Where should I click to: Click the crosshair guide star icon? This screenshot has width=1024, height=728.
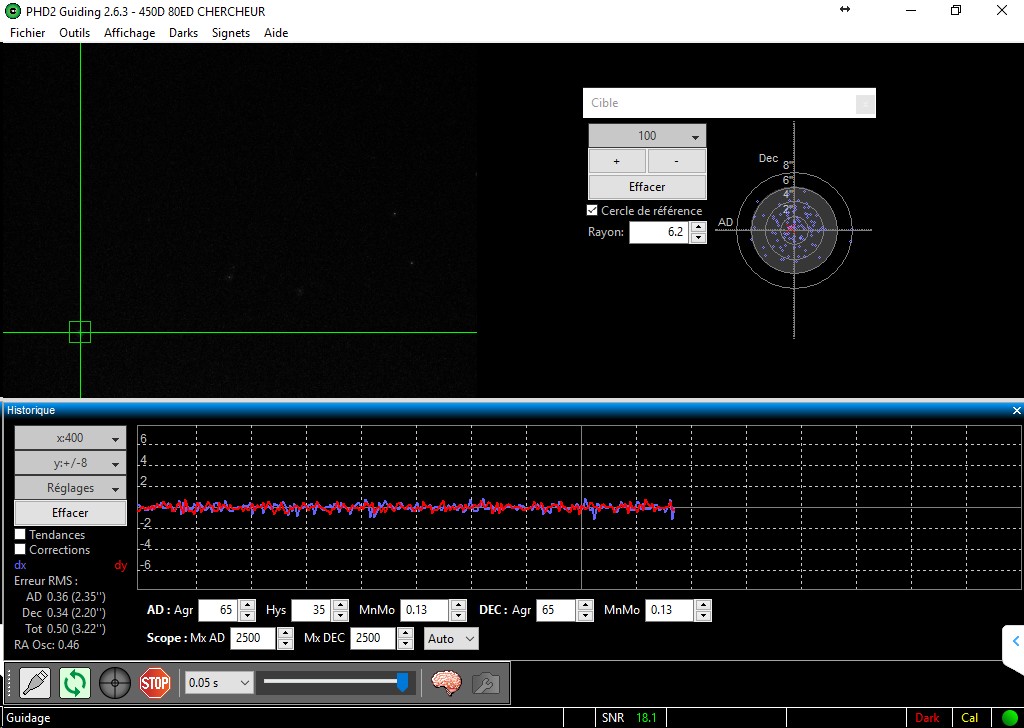115,684
